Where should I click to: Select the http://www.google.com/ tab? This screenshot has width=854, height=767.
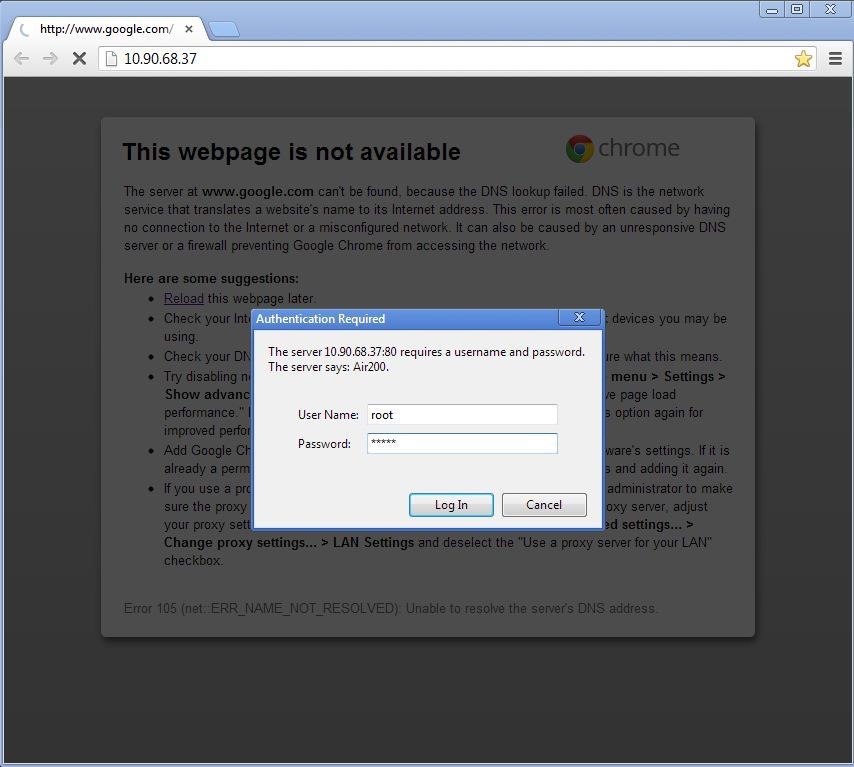(x=106, y=29)
